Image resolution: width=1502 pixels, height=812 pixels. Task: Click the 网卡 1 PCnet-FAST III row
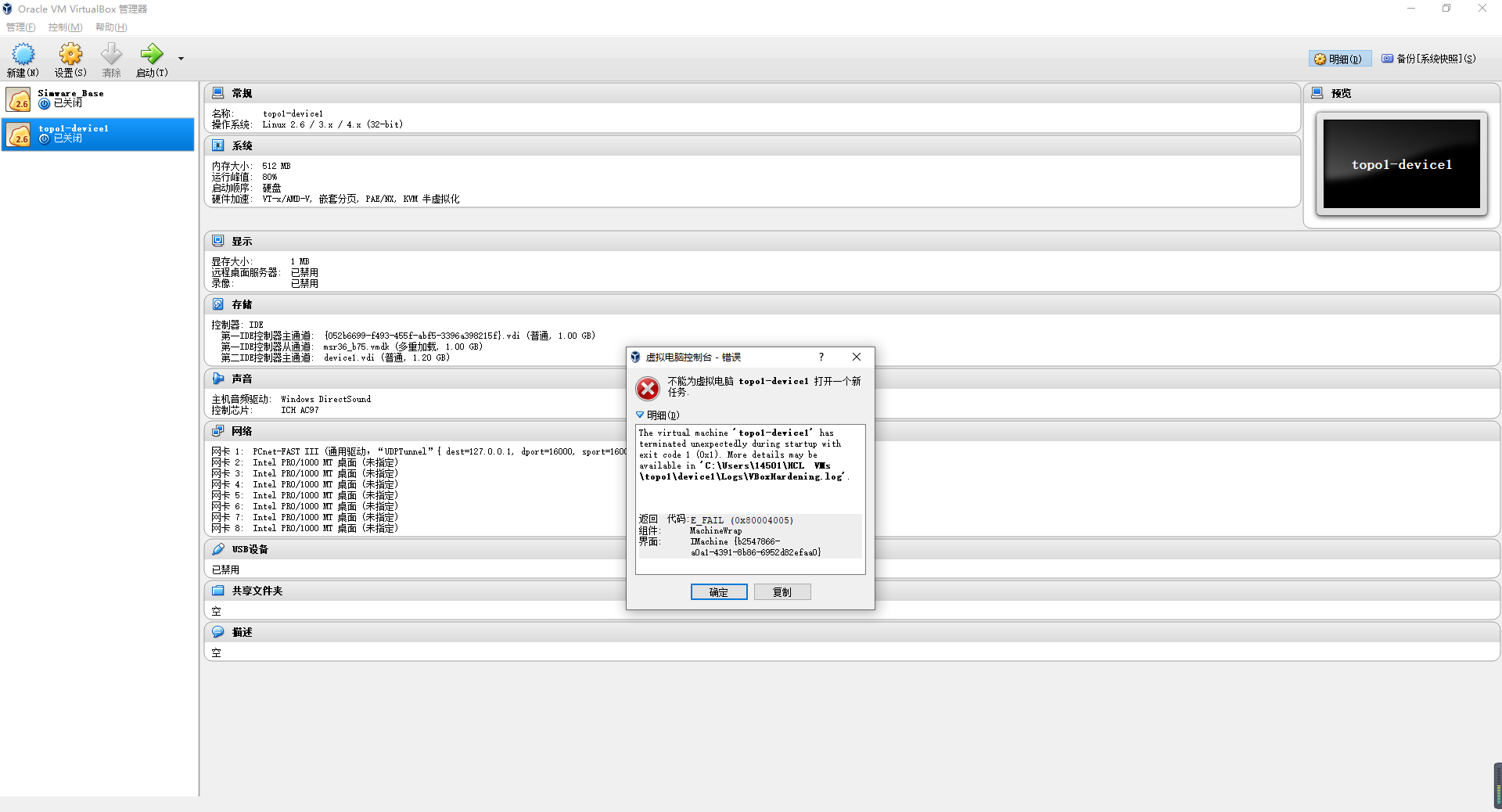[419, 451]
